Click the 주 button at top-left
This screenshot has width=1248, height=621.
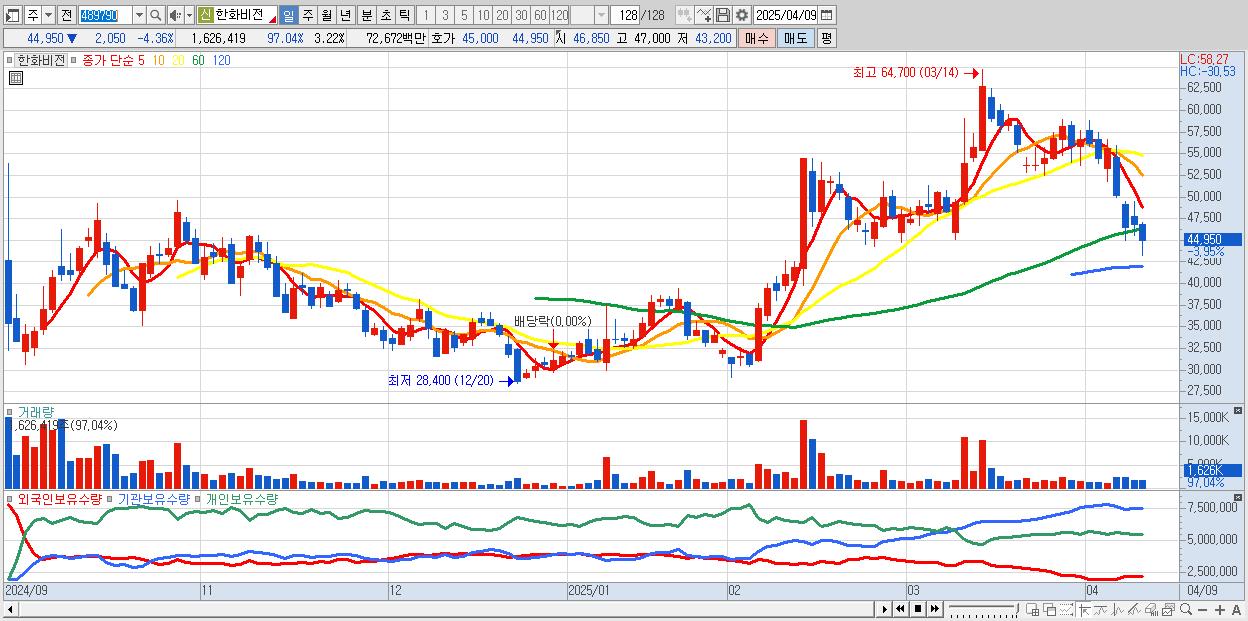(33, 15)
